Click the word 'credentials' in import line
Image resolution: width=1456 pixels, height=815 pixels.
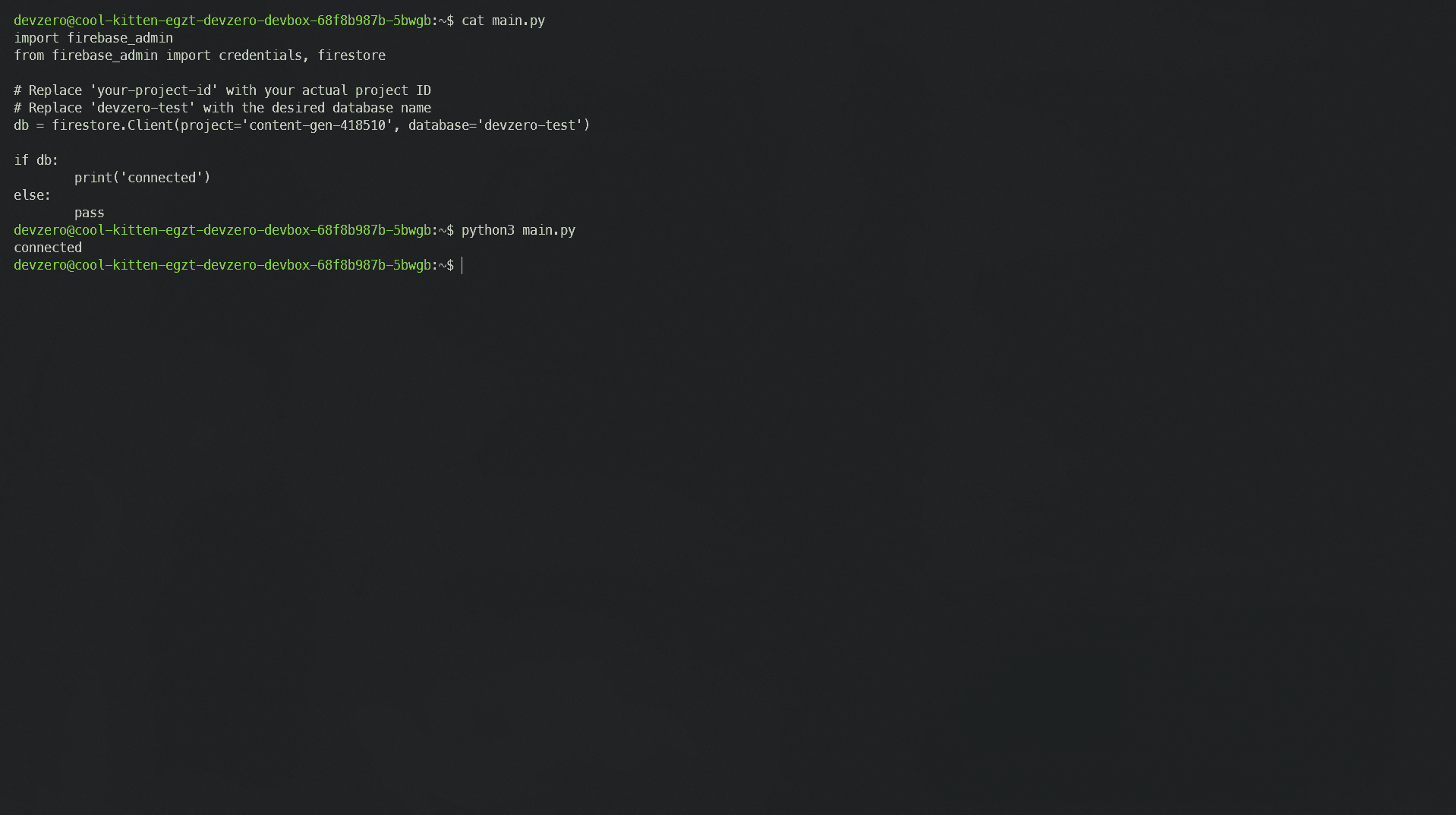pyautogui.click(x=260, y=55)
